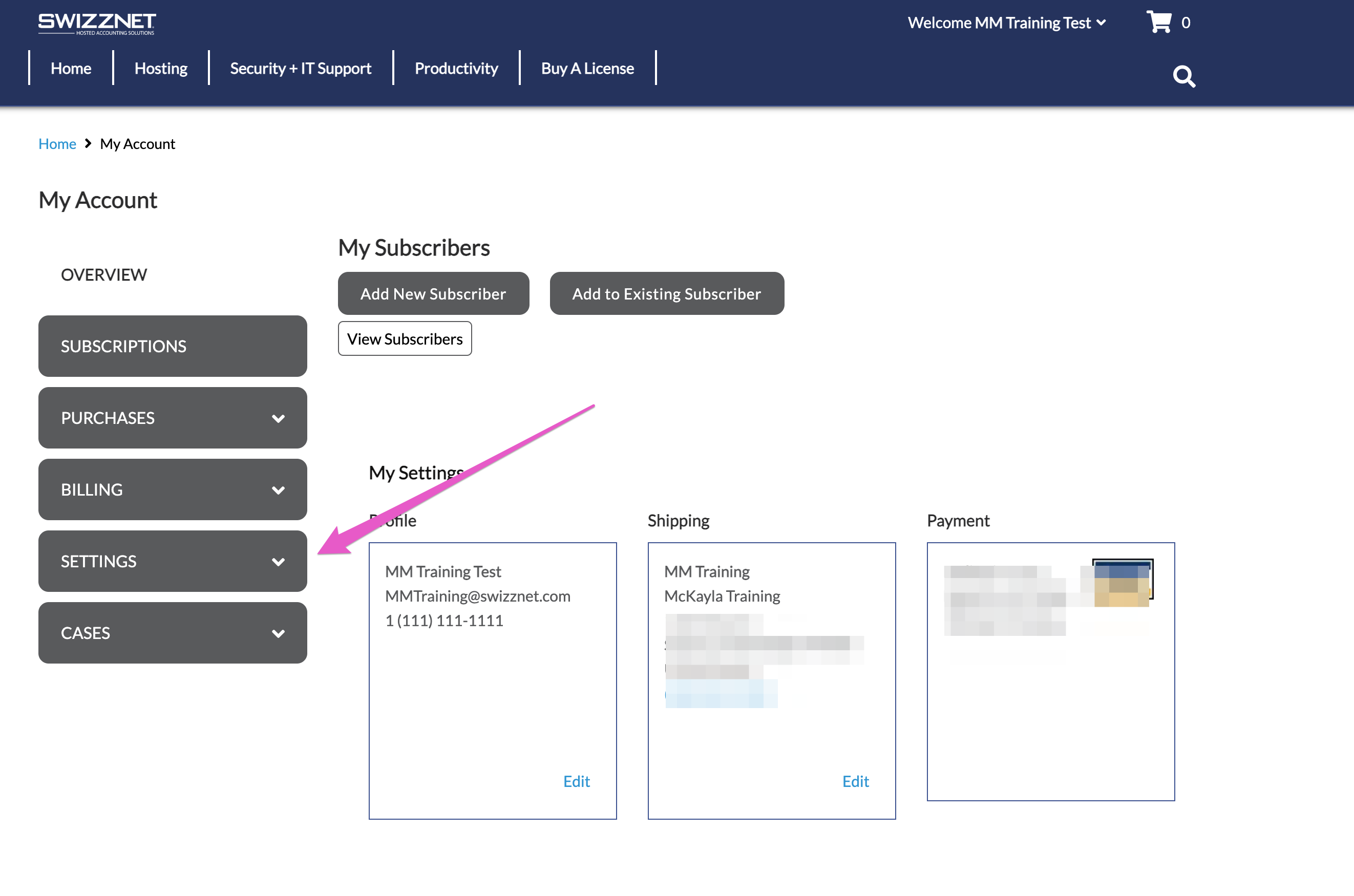Open the Settings sidebar label
1354x896 pixels.
point(99,562)
